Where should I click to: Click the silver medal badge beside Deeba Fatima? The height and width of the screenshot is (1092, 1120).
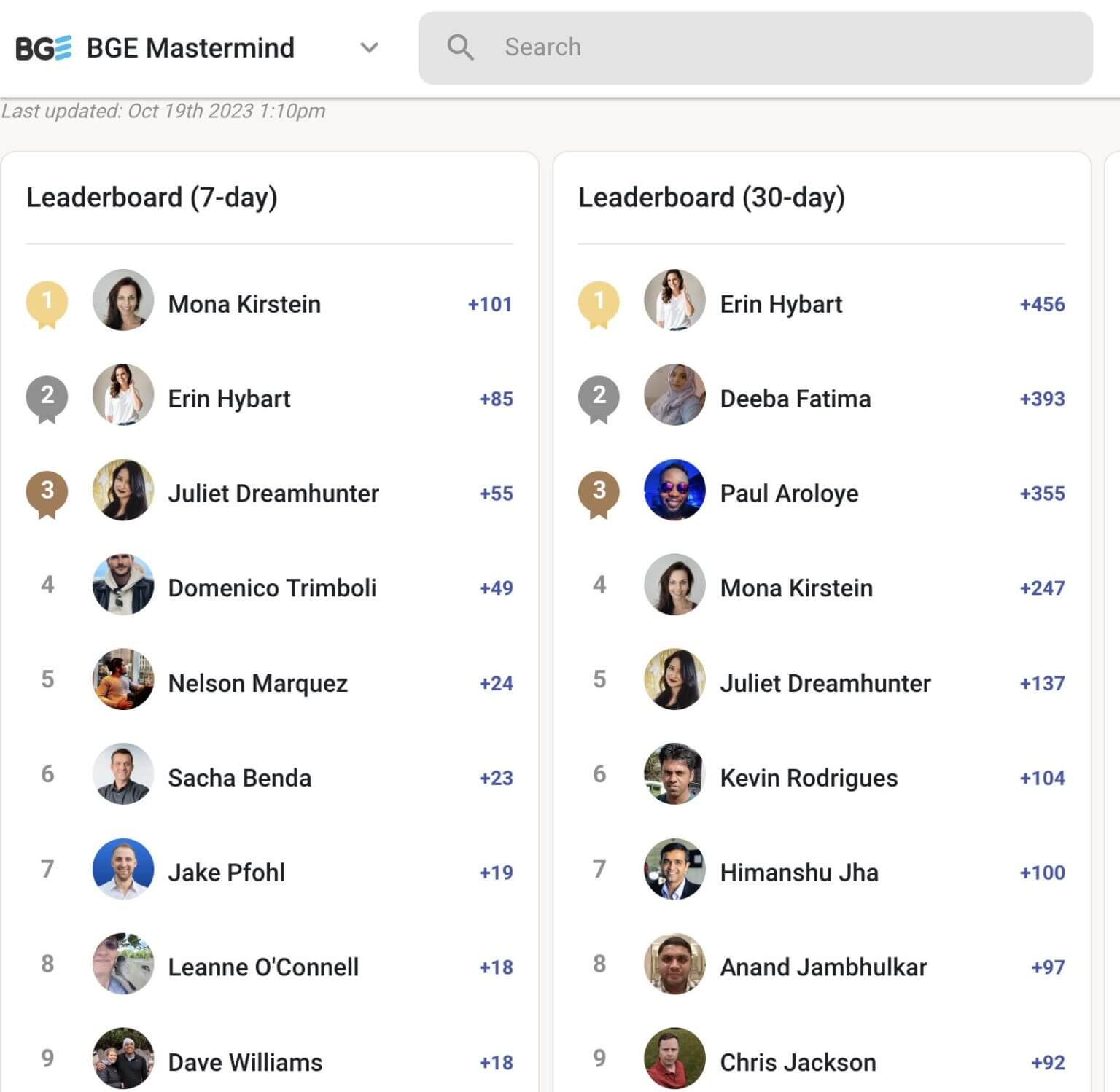tap(599, 398)
